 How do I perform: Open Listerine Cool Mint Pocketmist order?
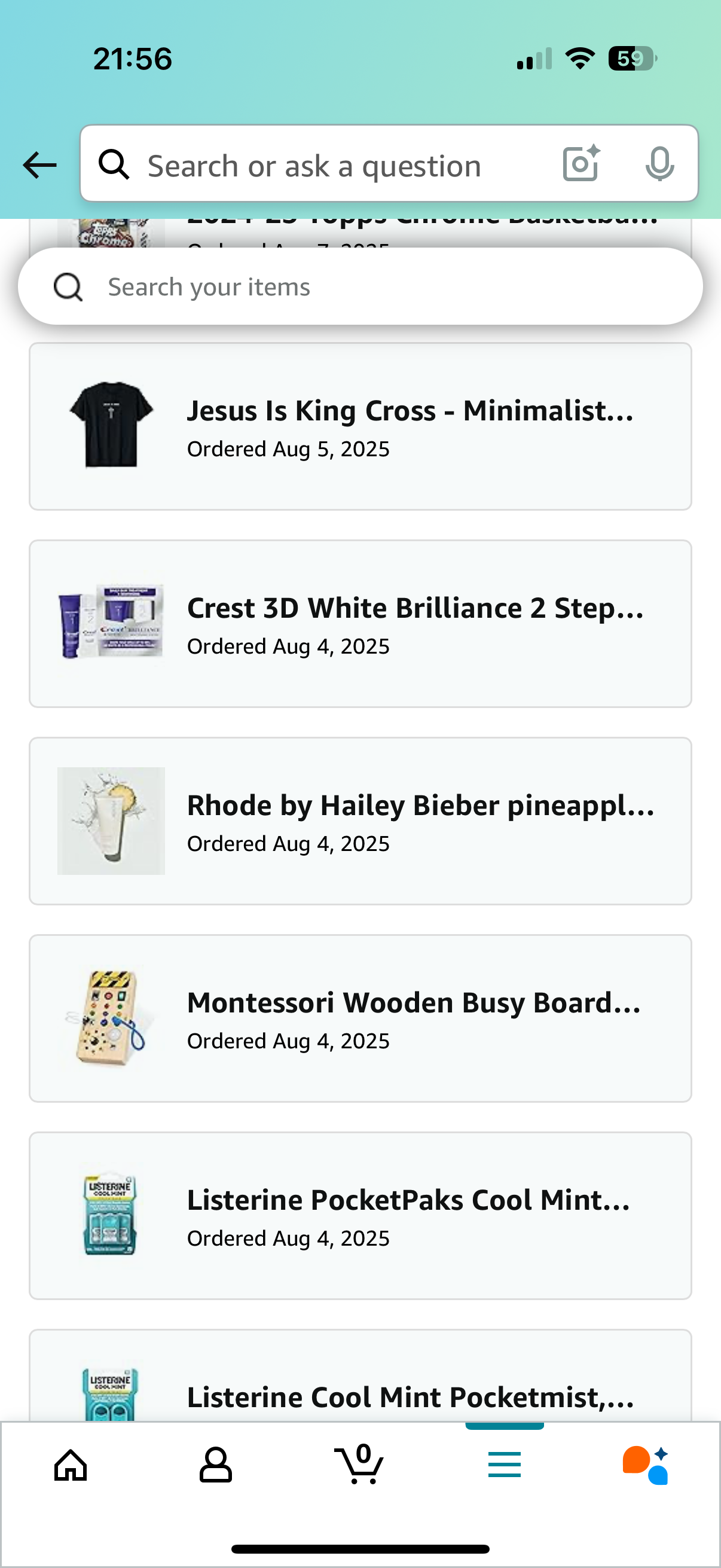click(410, 1396)
